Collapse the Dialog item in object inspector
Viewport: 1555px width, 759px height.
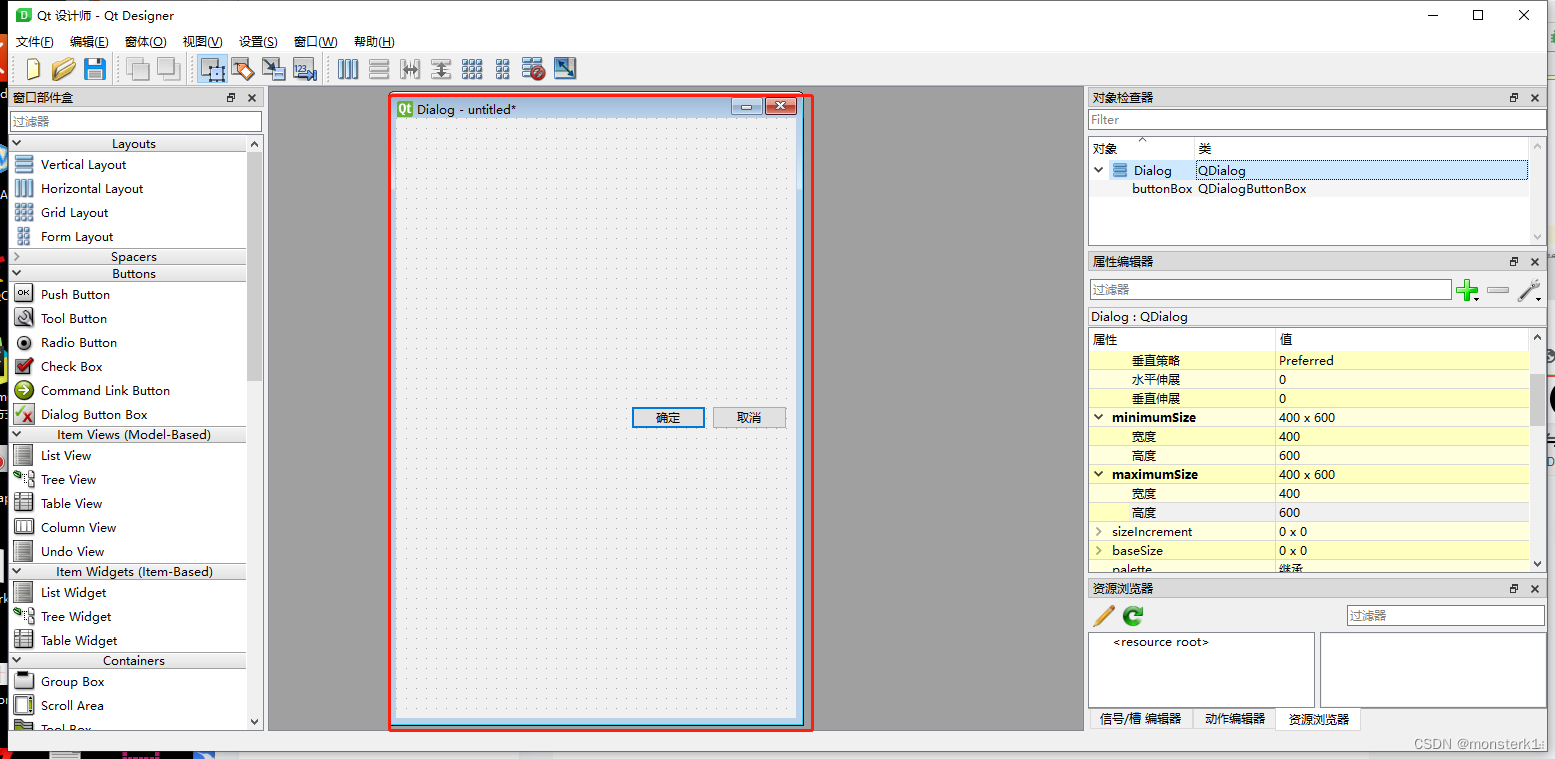pos(1097,170)
